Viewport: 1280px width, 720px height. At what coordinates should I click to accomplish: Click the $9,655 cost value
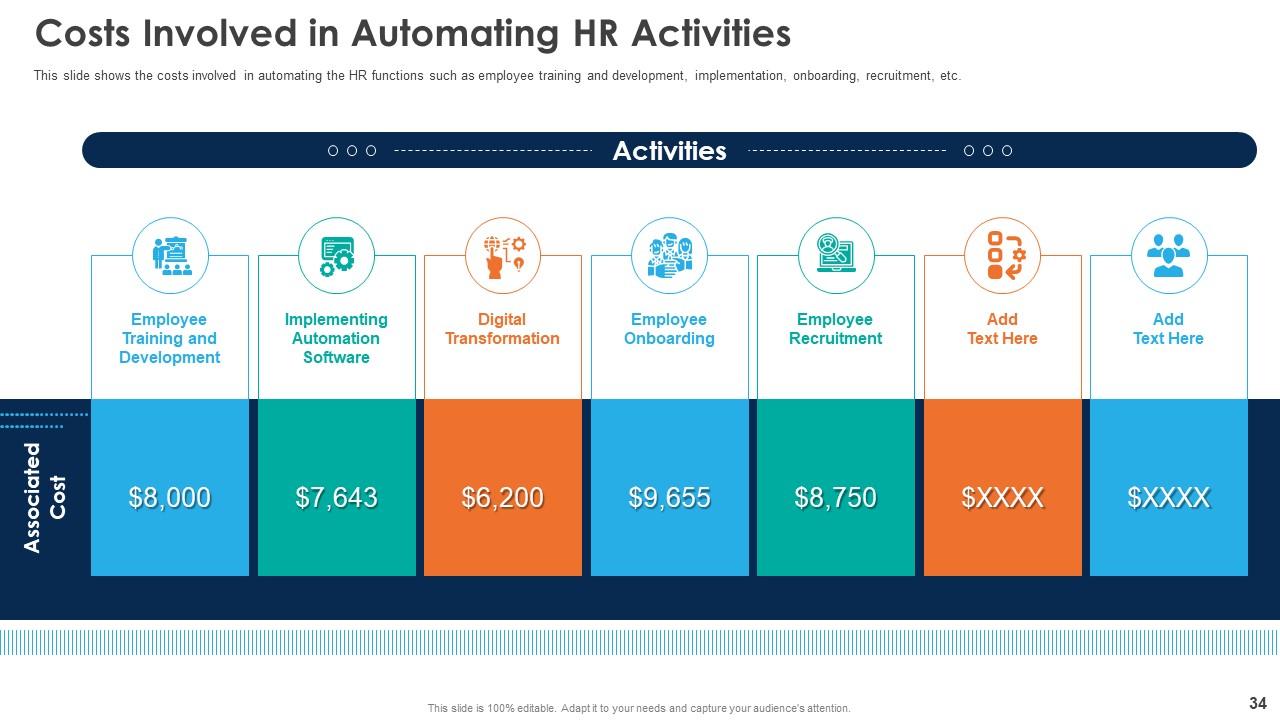coord(669,497)
